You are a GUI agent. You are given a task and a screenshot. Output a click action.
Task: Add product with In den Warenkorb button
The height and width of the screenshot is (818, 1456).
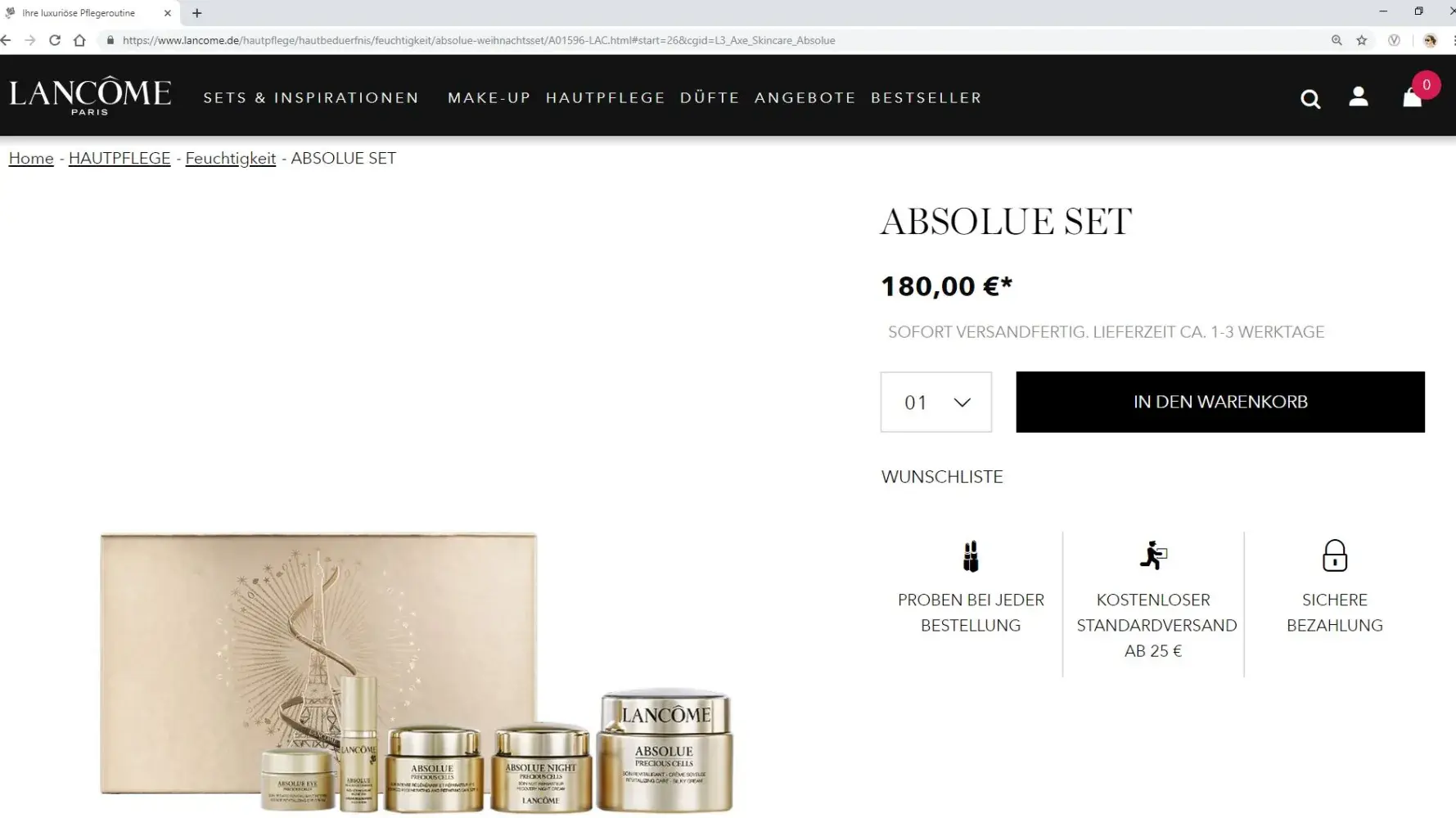[x=1220, y=402]
